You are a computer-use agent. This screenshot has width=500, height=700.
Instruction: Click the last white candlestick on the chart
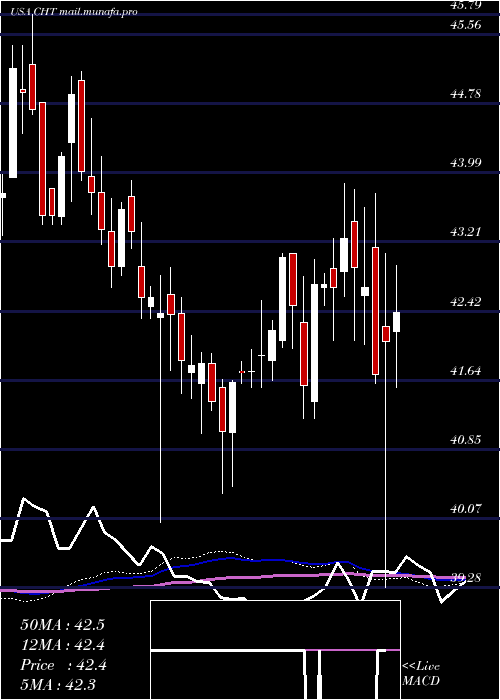[x=396, y=322]
